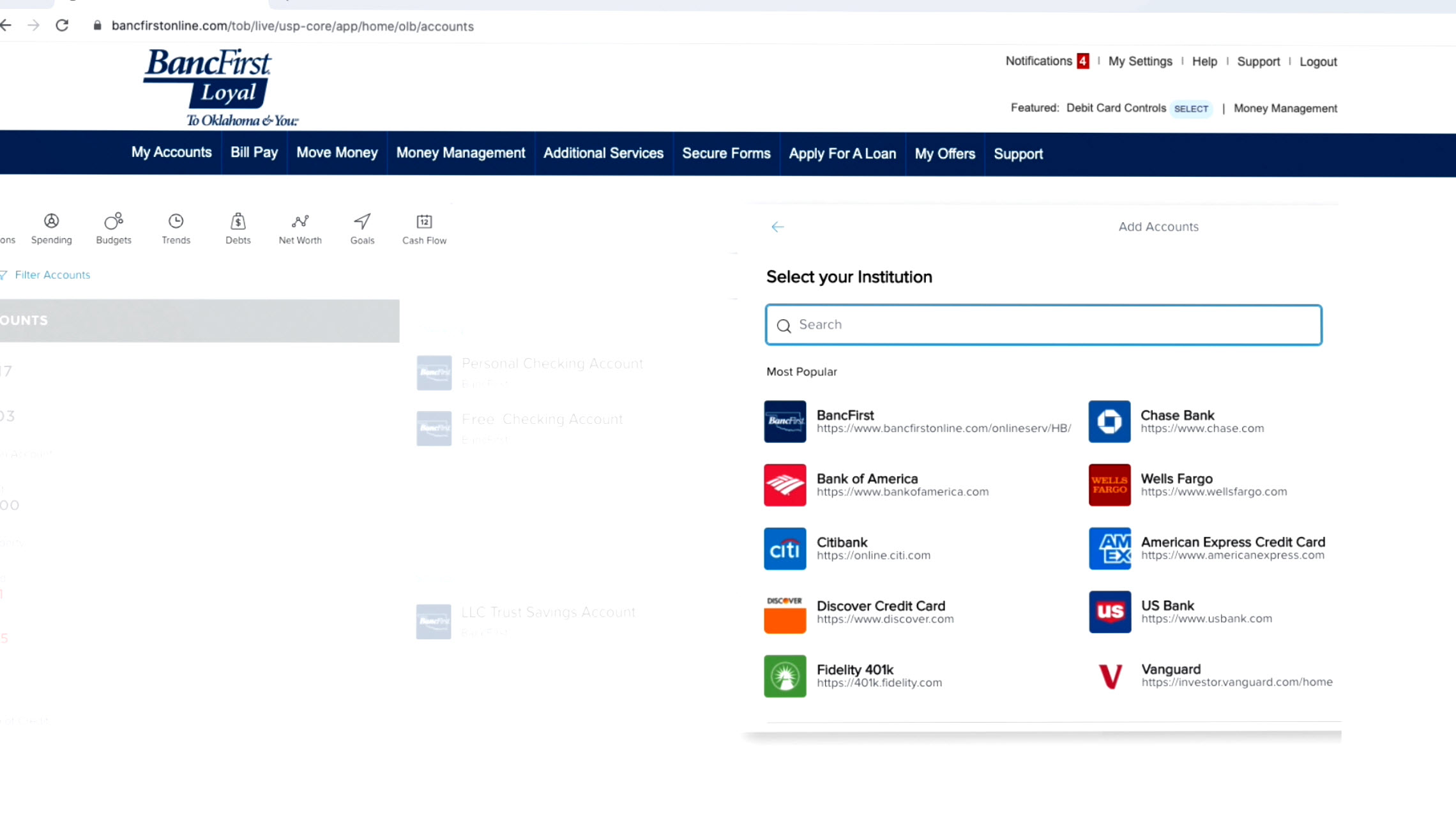Click the Filter Accounts link
Viewport: 1456px width, 819px height.
pos(52,275)
